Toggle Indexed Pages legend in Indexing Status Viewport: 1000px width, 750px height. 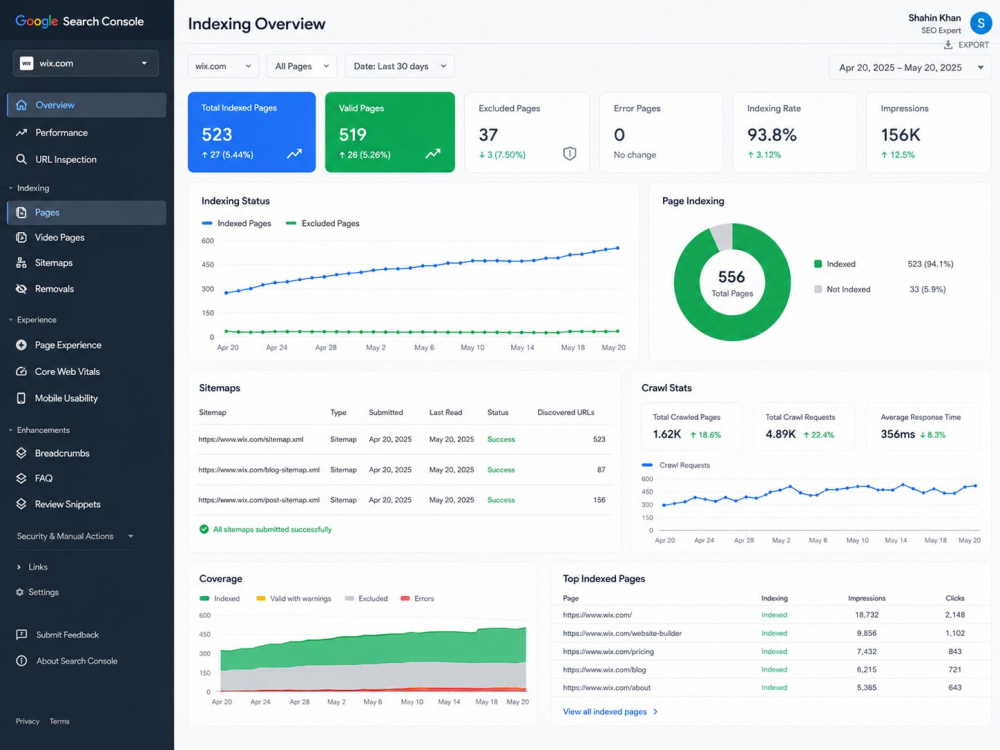coord(237,223)
